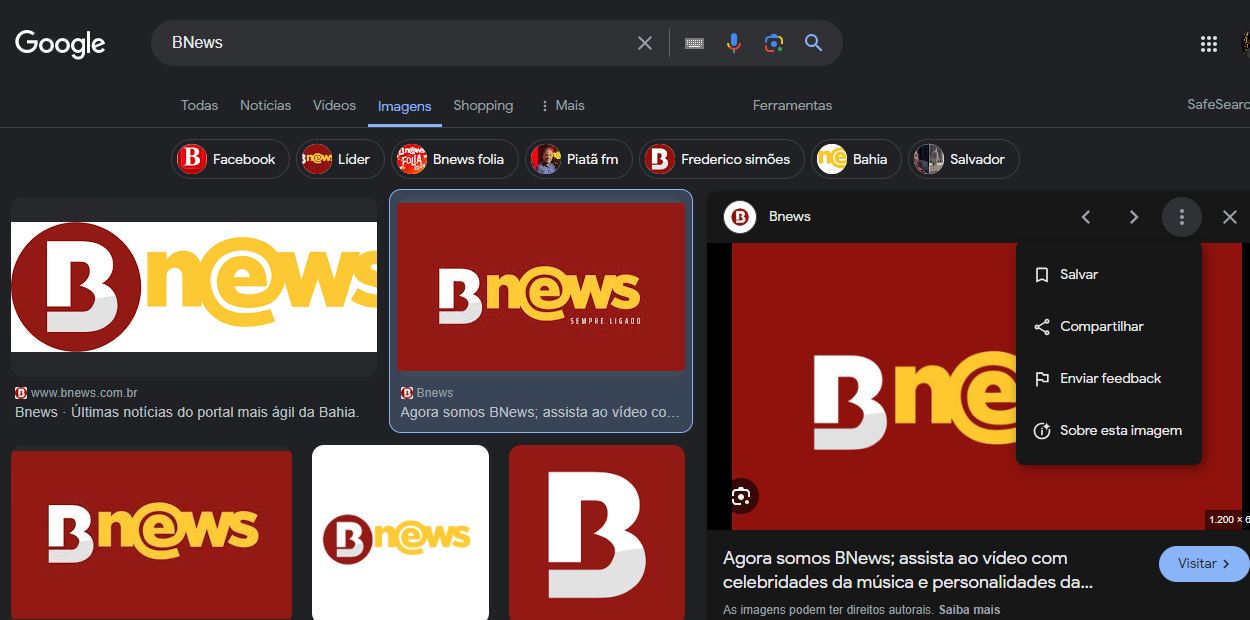The height and width of the screenshot is (620, 1250).
Task: Close the image preview panel
Action: [x=1230, y=217]
